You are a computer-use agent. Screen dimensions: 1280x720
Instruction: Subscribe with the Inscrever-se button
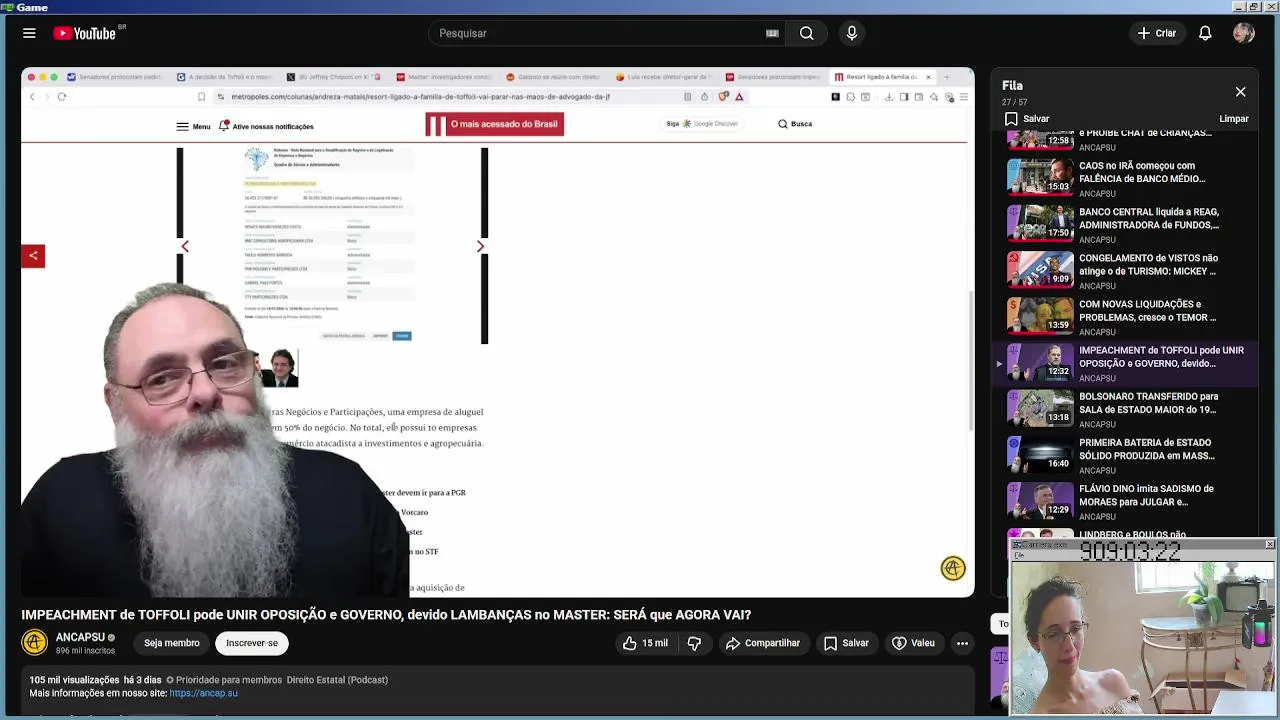252,643
